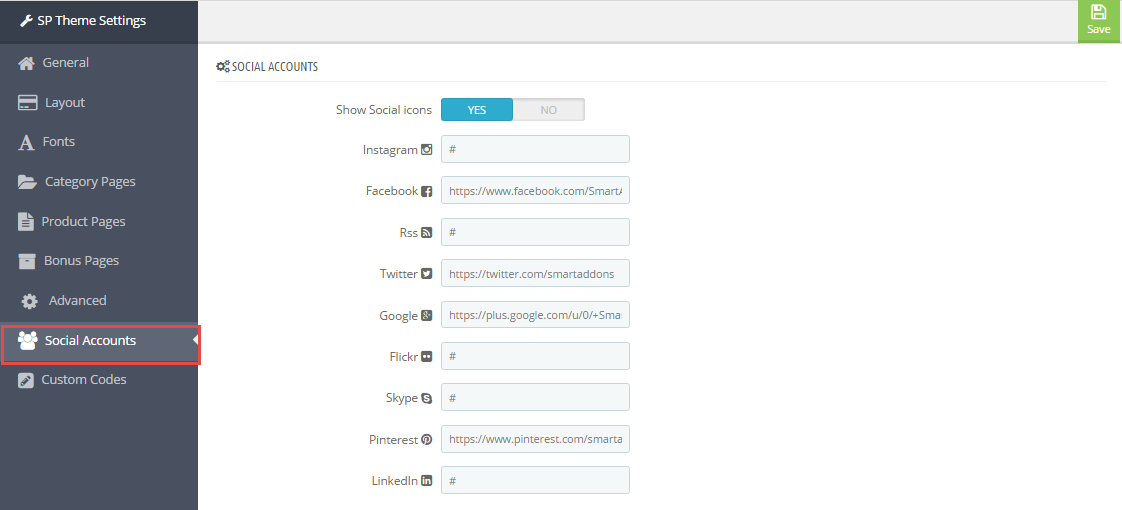Set Show Social icons to YES
The image size is (1122, 510).
477,109
